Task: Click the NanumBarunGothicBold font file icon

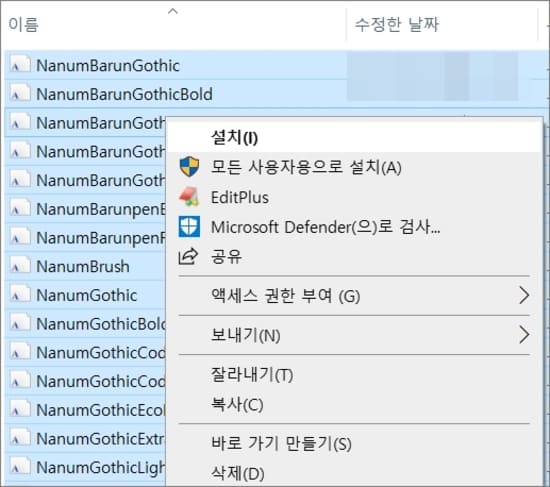Action: 20,94
